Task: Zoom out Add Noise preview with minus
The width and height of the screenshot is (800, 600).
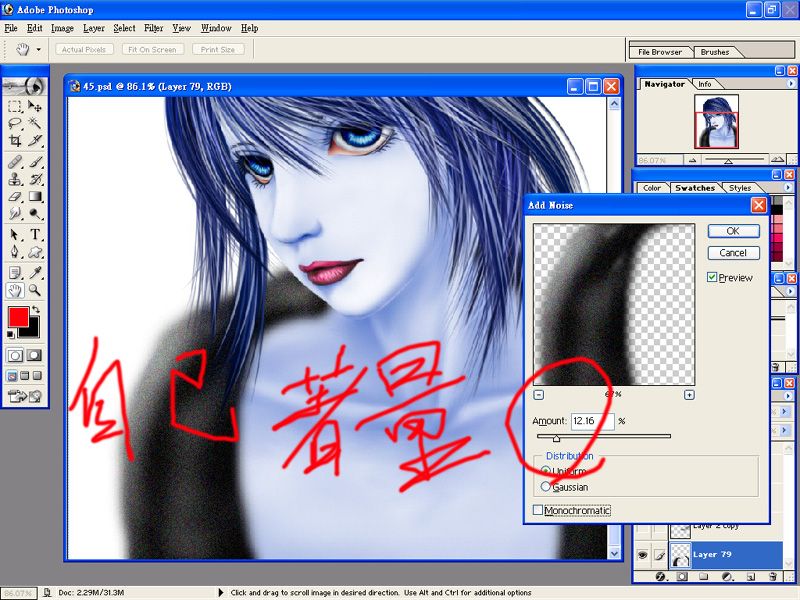Action: [539, 394]
